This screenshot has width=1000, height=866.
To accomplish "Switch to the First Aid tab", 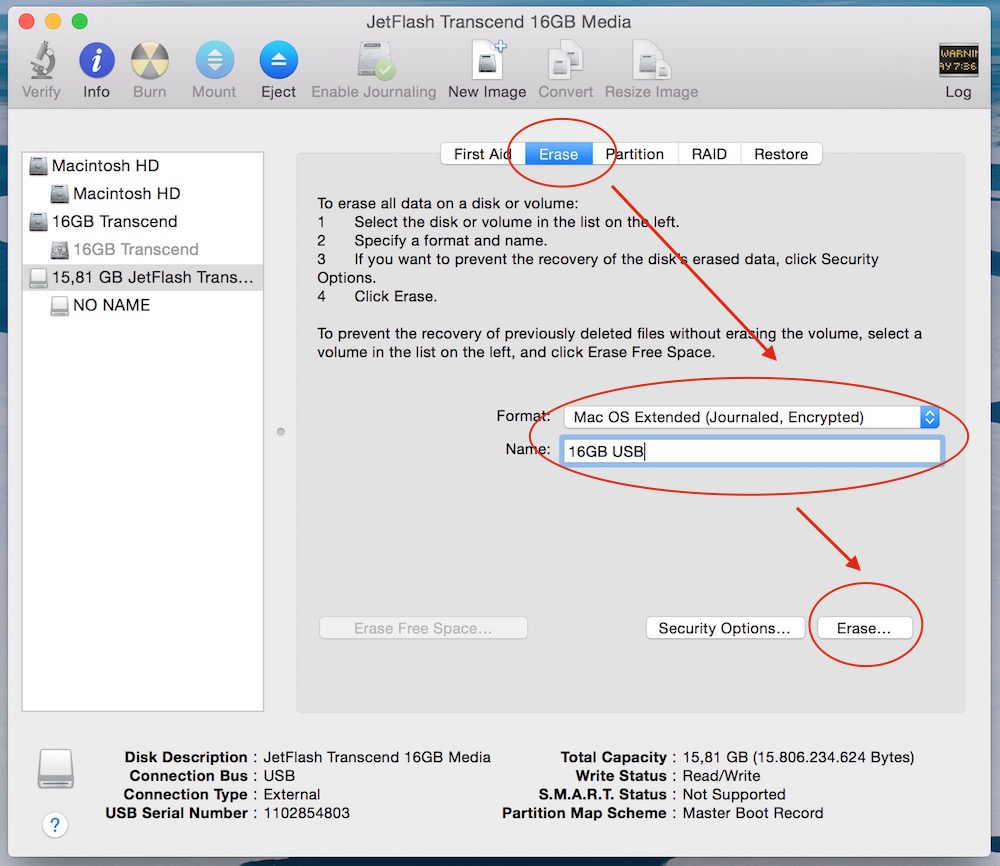I will tap(483, 154).
